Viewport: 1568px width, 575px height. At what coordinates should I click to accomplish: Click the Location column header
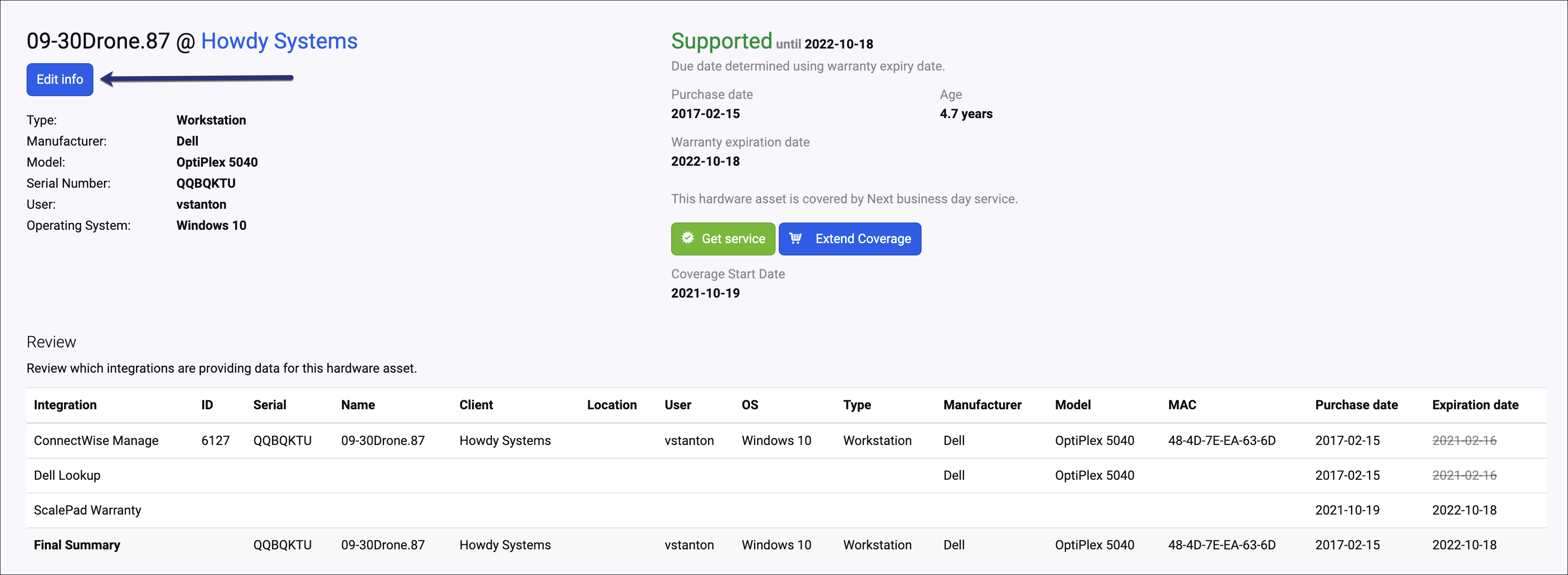(x=612, y=405)
